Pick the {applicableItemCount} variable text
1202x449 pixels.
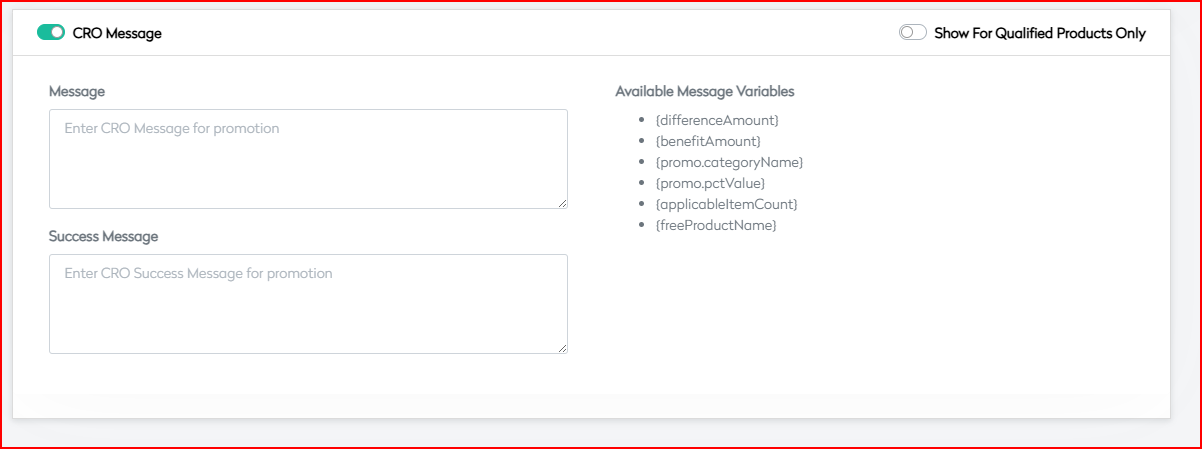point(726,204)
